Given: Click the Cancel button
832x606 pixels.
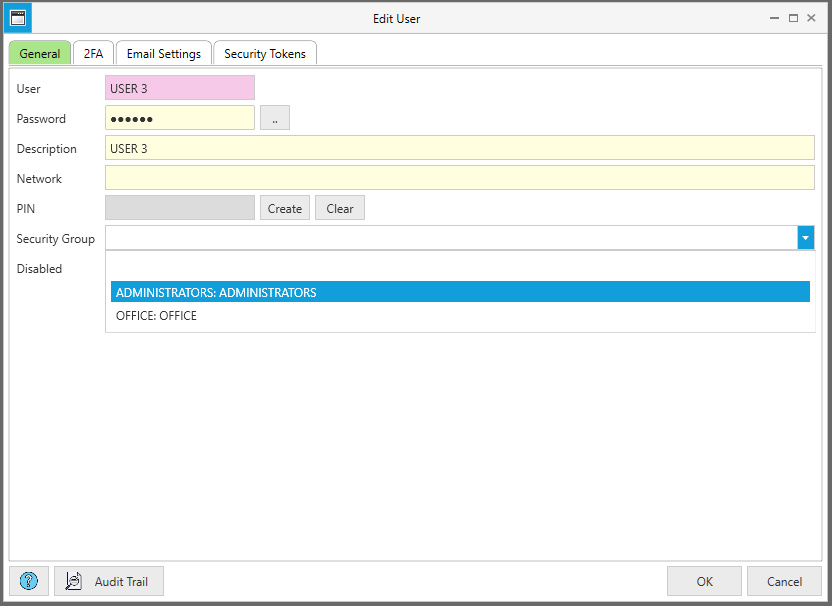Looking at the screenshot, I should click(x=784, y=581).
